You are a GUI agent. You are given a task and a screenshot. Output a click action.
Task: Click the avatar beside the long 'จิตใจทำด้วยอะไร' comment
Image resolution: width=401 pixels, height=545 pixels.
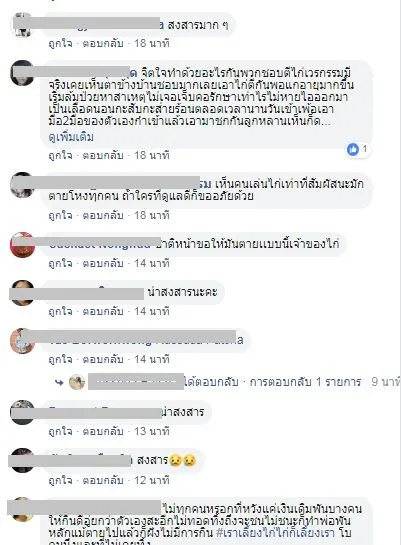coord(23,73)
